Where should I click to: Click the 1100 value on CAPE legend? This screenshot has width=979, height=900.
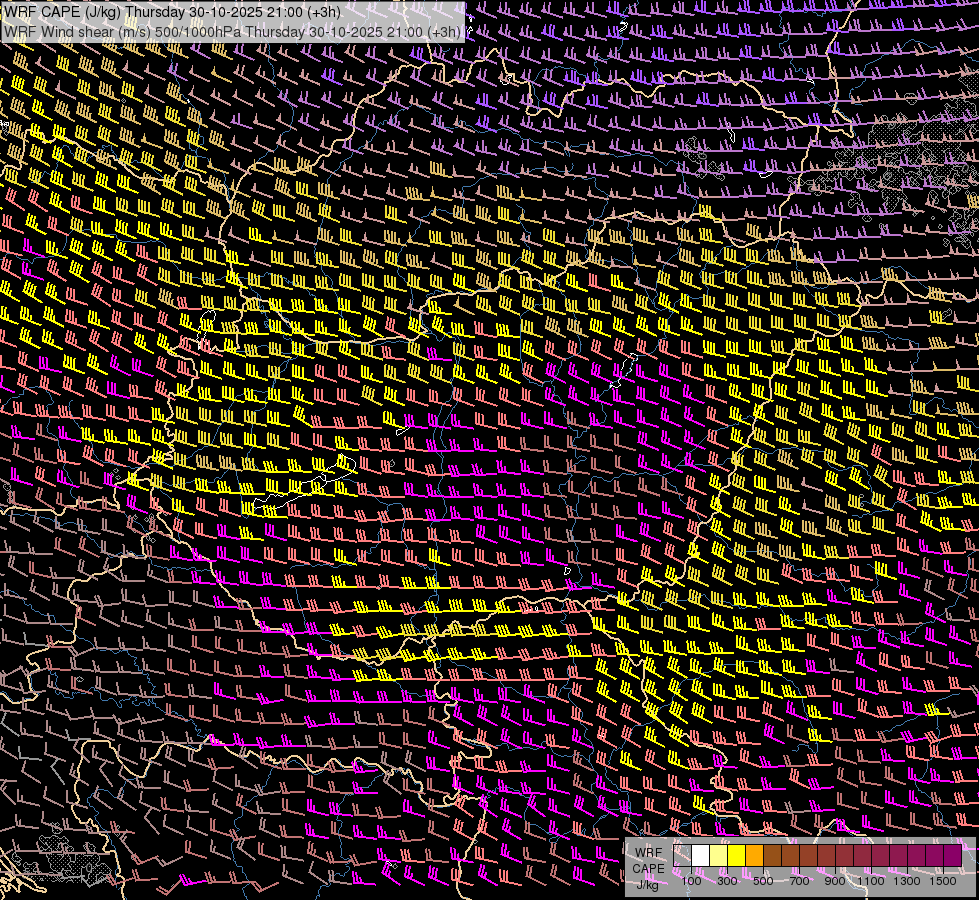pyautogui.click(x=870, y=881)
